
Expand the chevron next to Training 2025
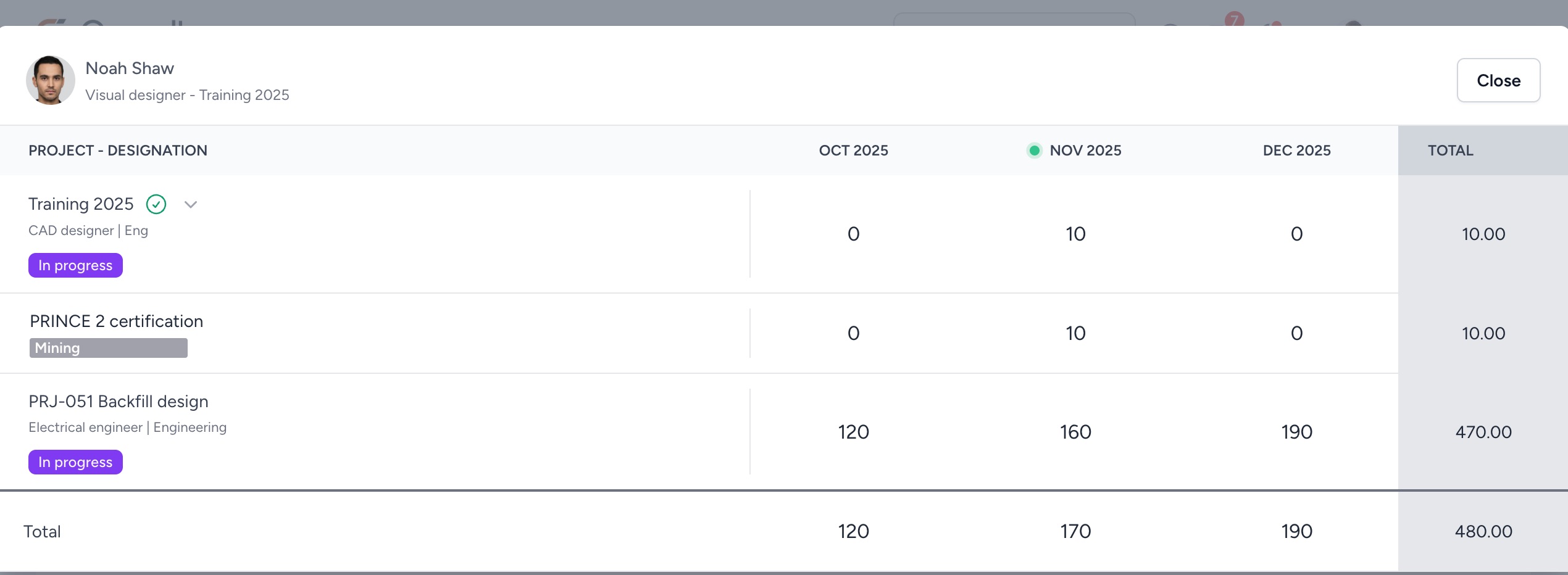click(x=191, y=204)
